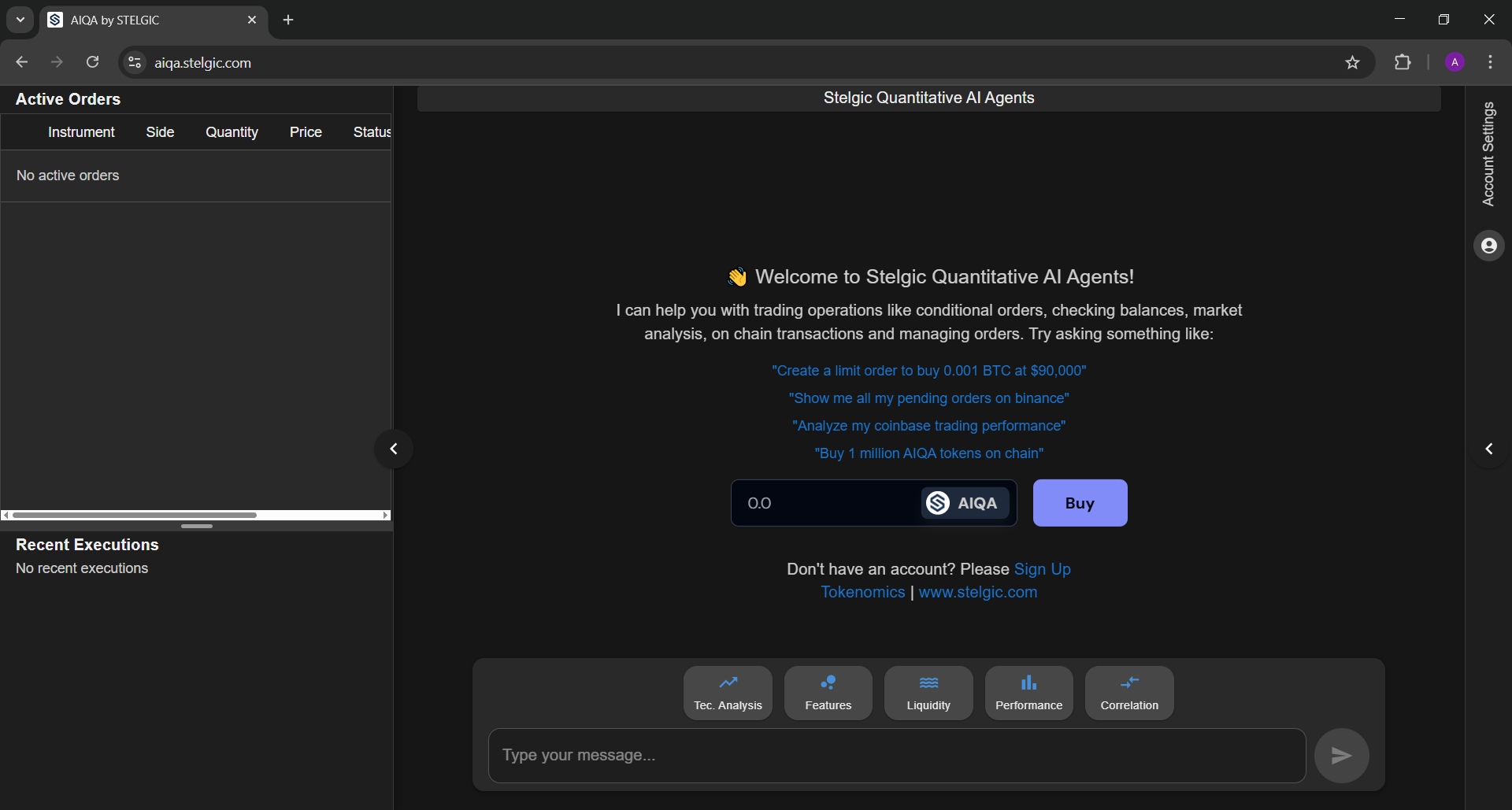Viewport: 1512px width, 810px height.
Task: Click the 'No recent executions' text
Action: coord(82,568)
